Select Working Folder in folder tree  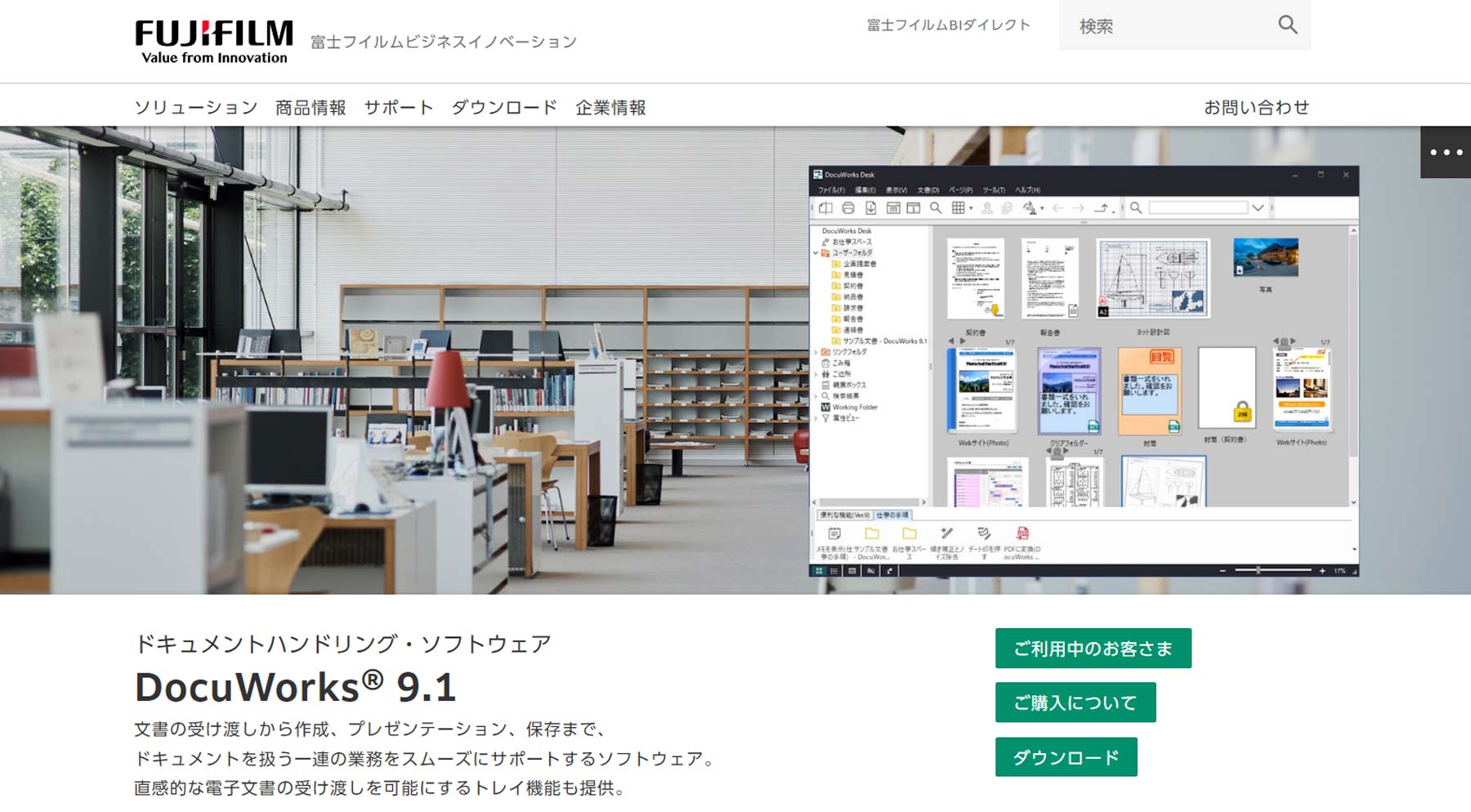pos(849,407)
